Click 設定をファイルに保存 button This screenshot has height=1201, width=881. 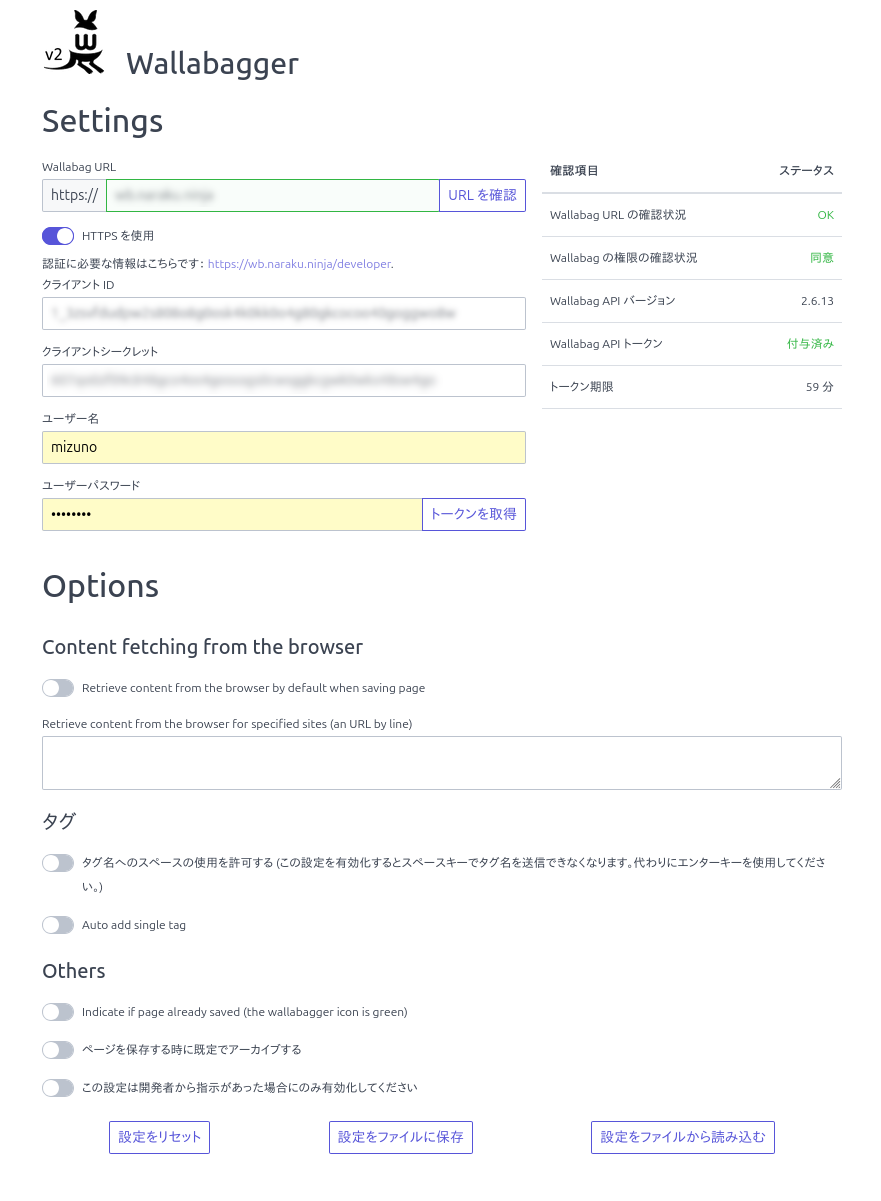click(400, 1138)
